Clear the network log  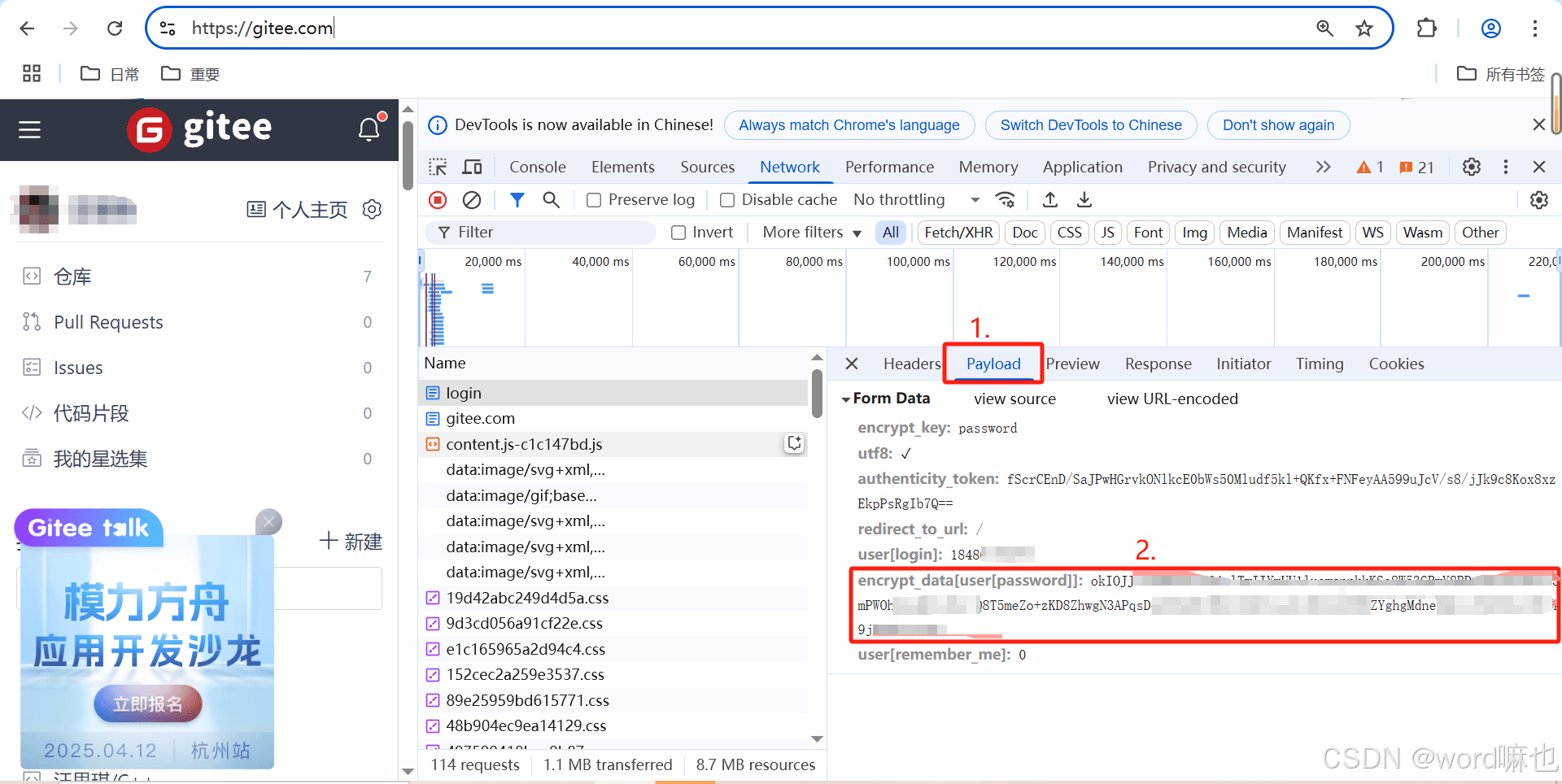(x=472, y=199)
